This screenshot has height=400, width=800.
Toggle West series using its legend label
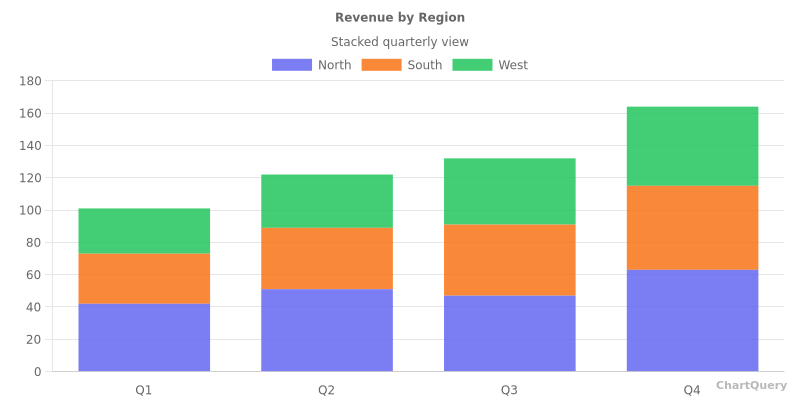point(513,65)
